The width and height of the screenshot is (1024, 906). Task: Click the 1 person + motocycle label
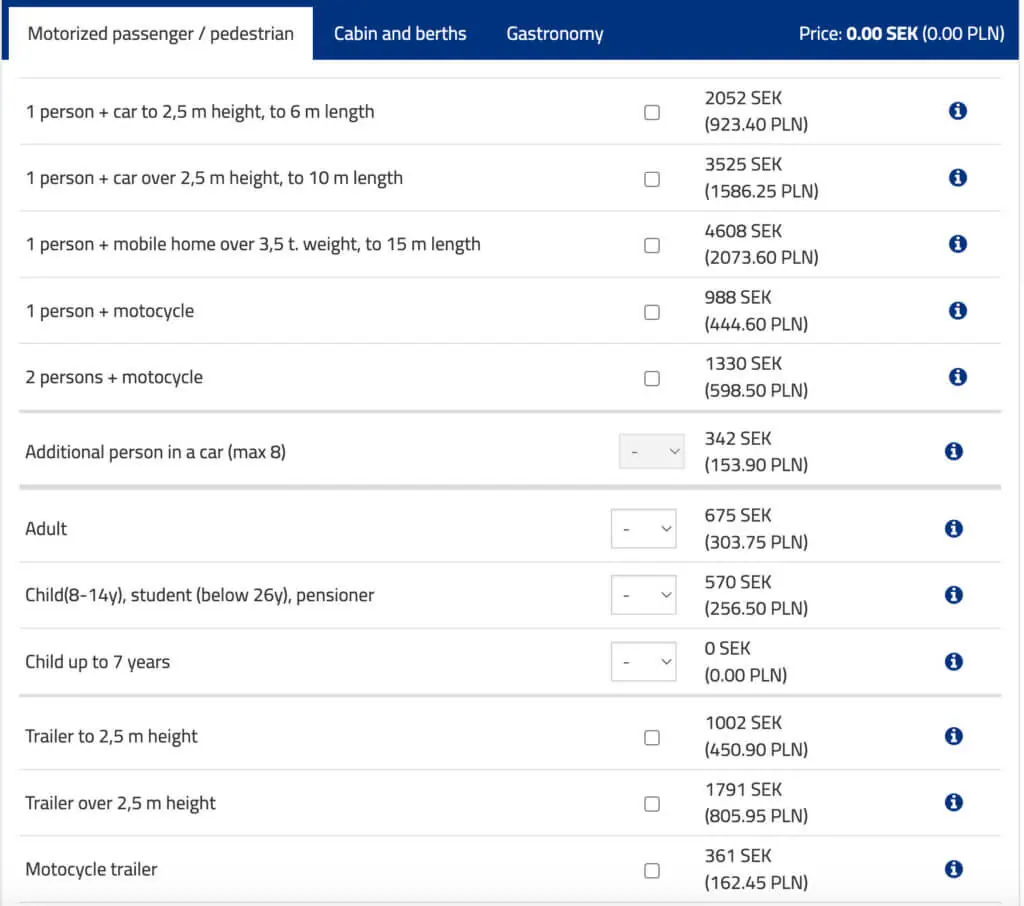[x=110, y=311]
